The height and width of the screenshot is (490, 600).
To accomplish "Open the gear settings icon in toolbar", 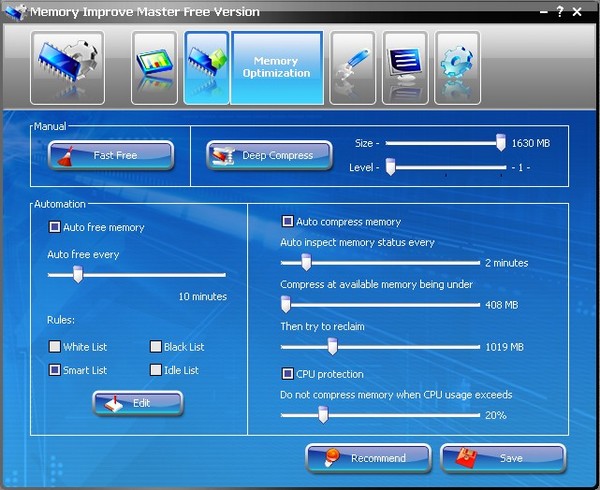I will tap(457, 68).
